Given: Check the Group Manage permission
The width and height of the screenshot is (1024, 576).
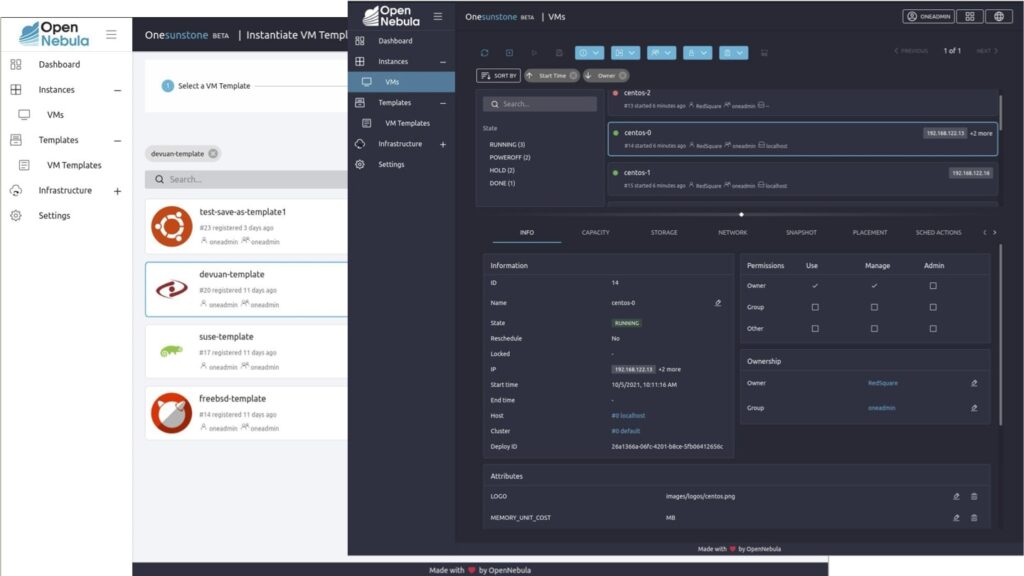Looking at the screenshot, I should (874, 307).
